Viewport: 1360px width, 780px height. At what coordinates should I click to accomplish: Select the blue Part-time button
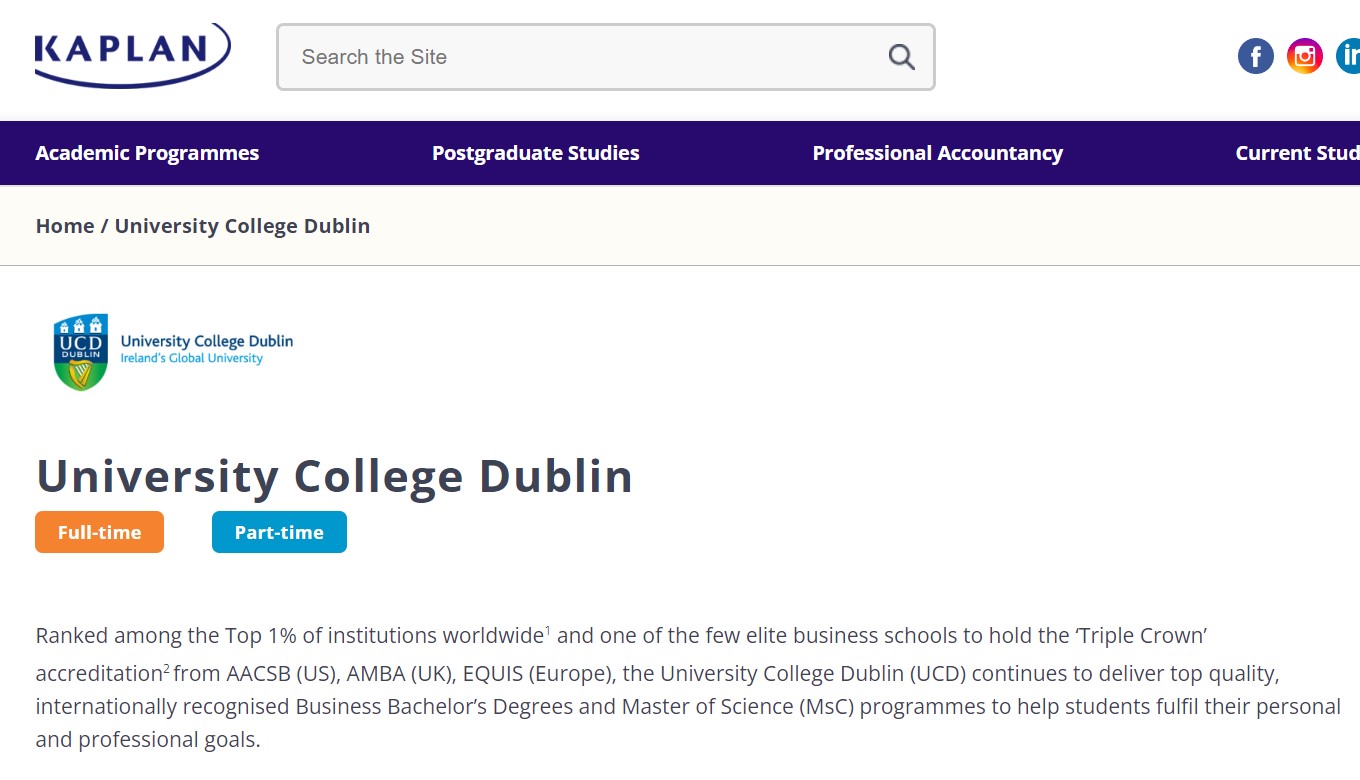coord(279,532)
